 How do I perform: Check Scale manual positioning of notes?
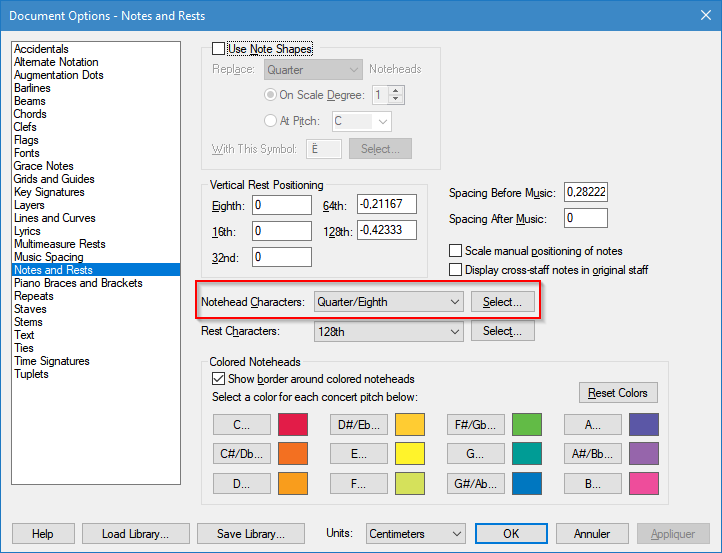pos(456,251)
